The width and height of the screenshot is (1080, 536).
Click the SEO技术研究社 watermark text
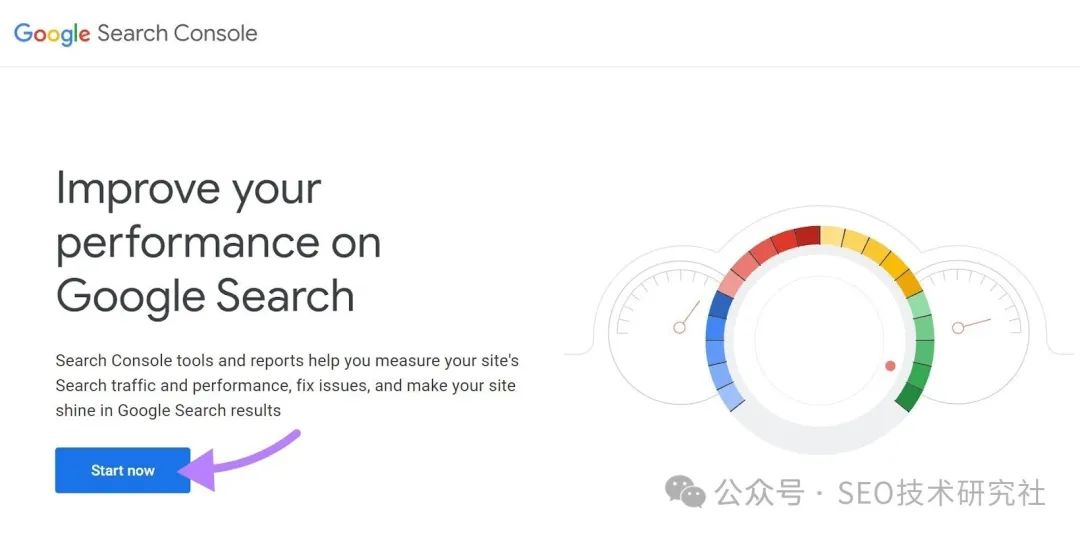[940, 493]
